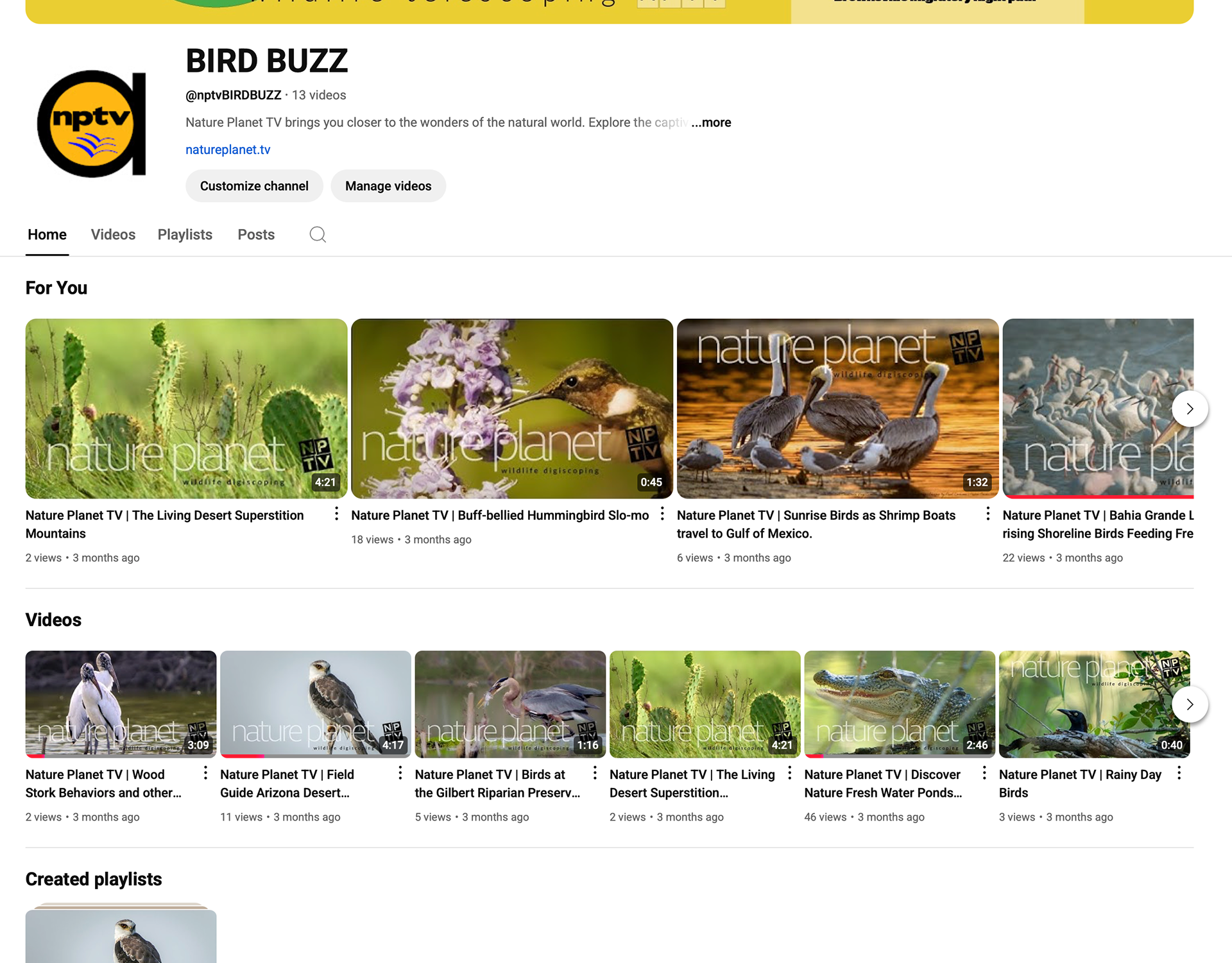Screen dimensions: 1232x963
Task: Click the channel search magnifier icon
Action: point(318,235)
